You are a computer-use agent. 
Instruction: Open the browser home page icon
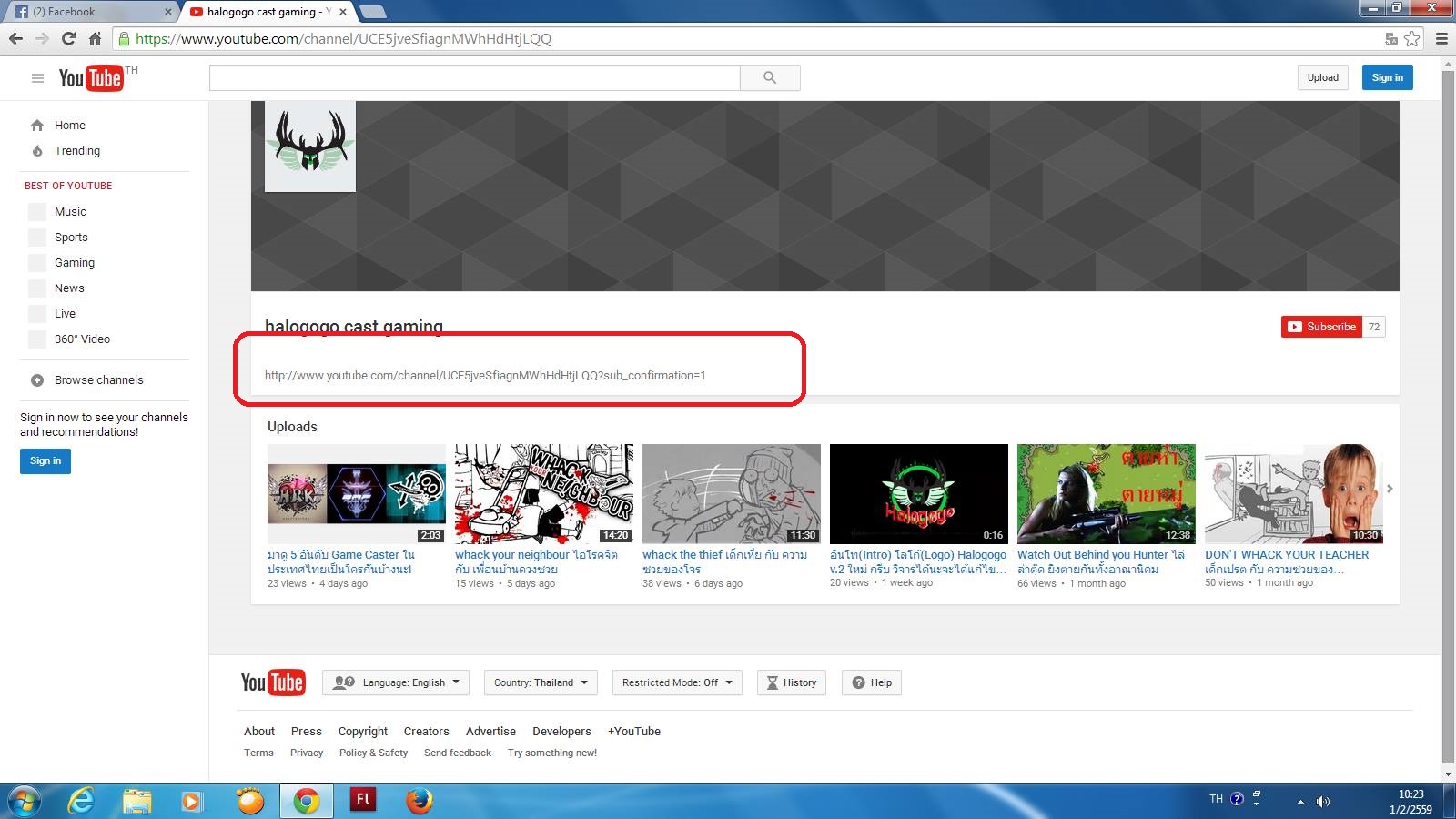(95, 38)
